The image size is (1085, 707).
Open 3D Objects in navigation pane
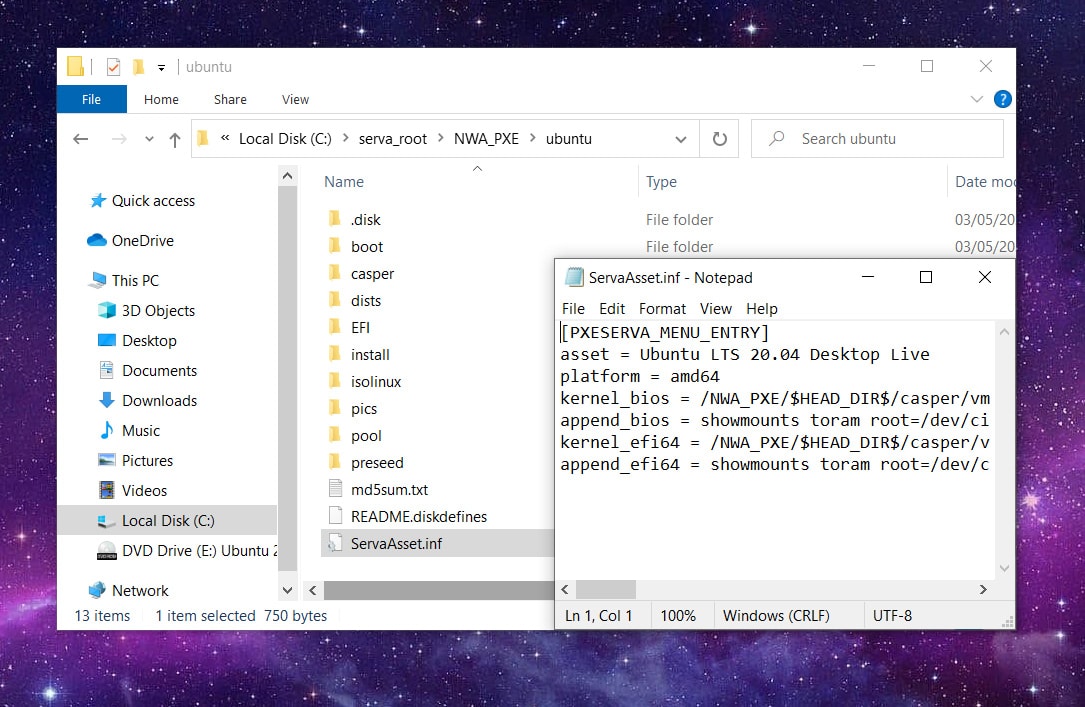pyautogui.click(x=147, y=311)
